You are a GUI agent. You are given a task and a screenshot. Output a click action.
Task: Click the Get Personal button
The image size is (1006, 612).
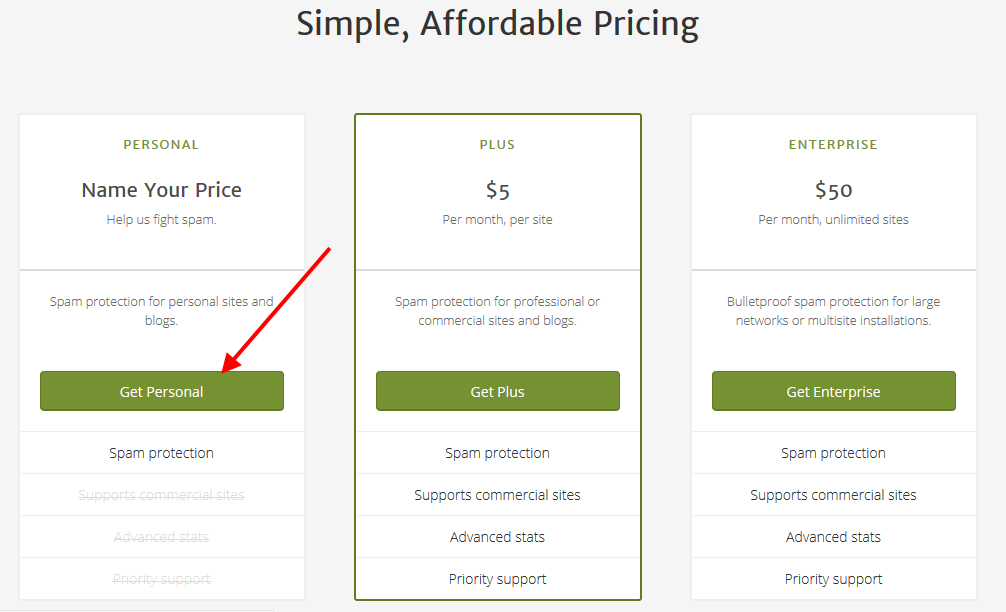click(x=162, y=391)
